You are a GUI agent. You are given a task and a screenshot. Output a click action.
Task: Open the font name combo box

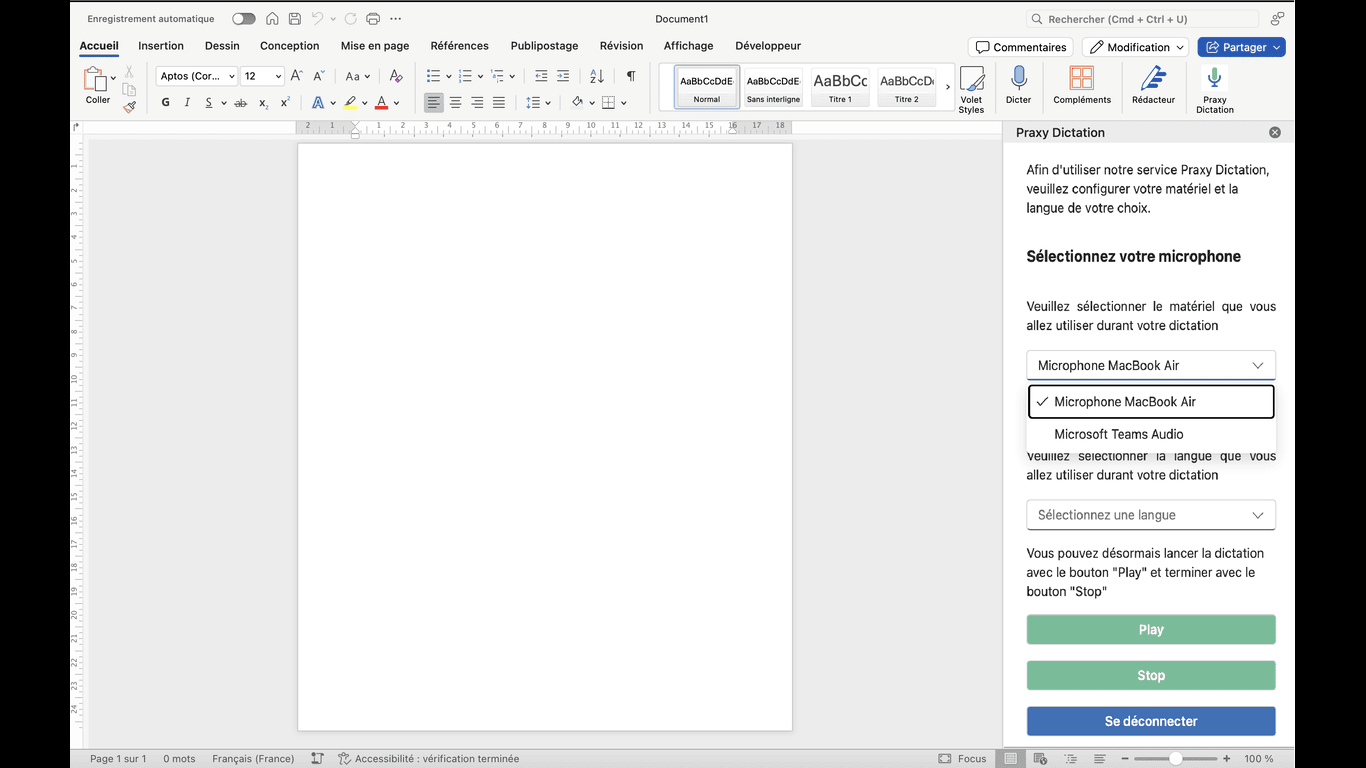[197, 76]
